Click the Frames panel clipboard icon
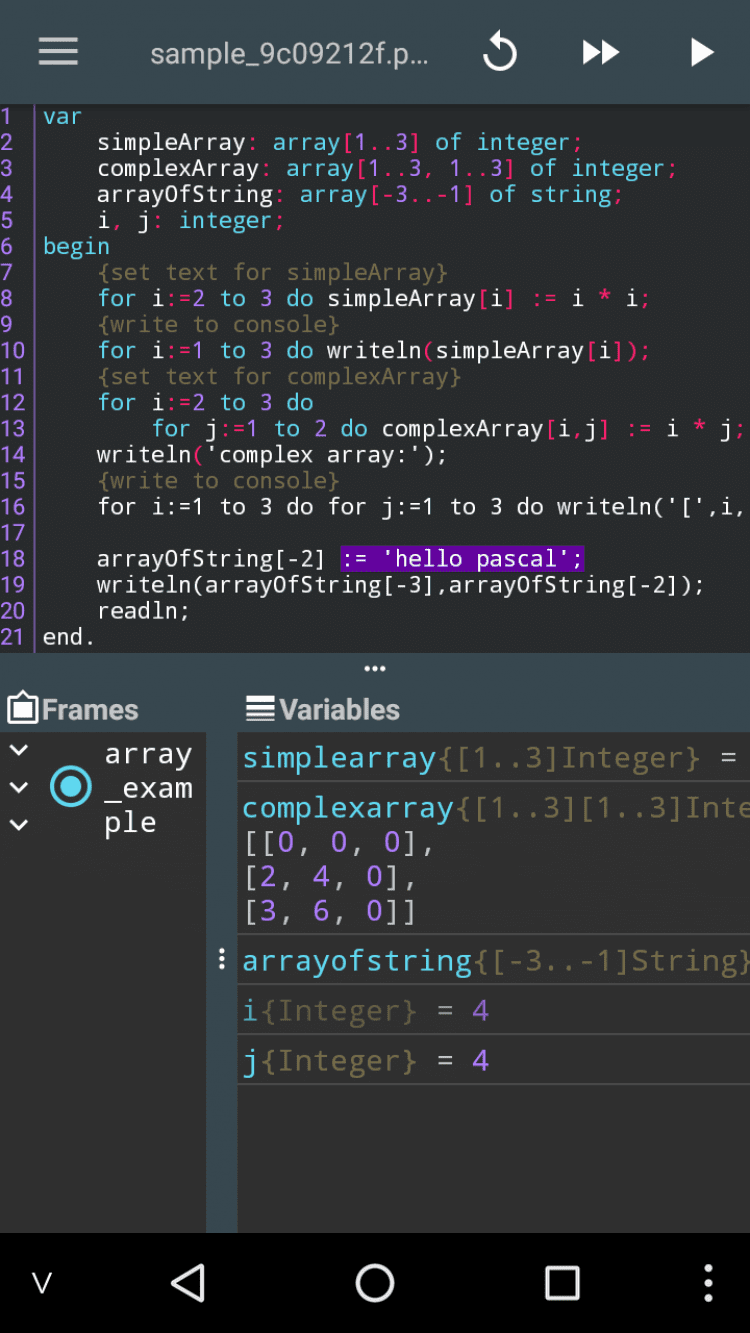The image size is (750, 1333). 22,708
